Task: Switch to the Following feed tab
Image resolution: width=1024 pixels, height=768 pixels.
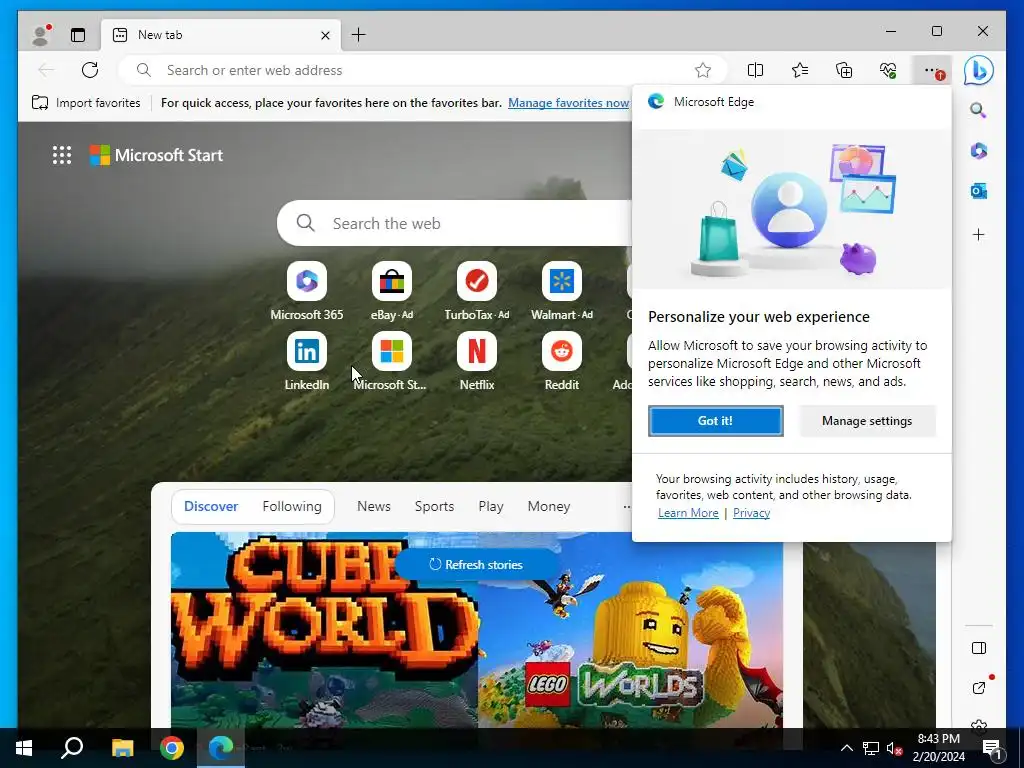Action: (292, 506)
